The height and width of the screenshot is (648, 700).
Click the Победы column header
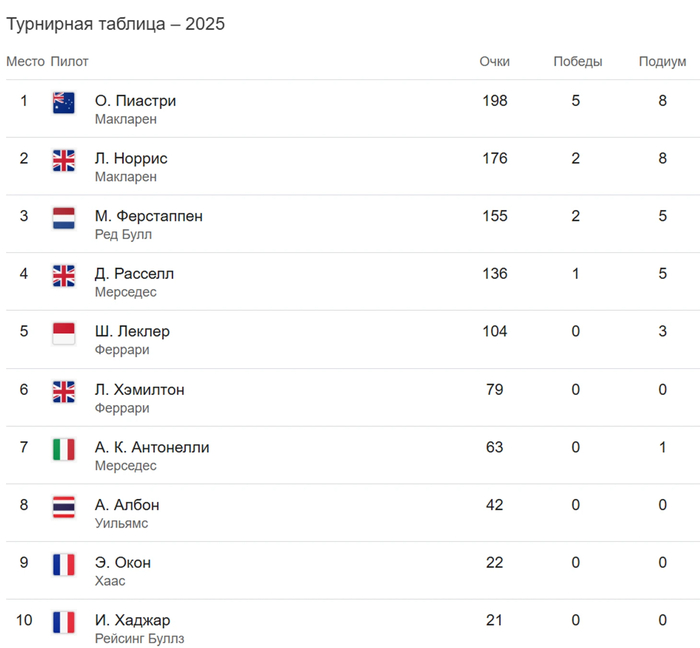point(578,62)
